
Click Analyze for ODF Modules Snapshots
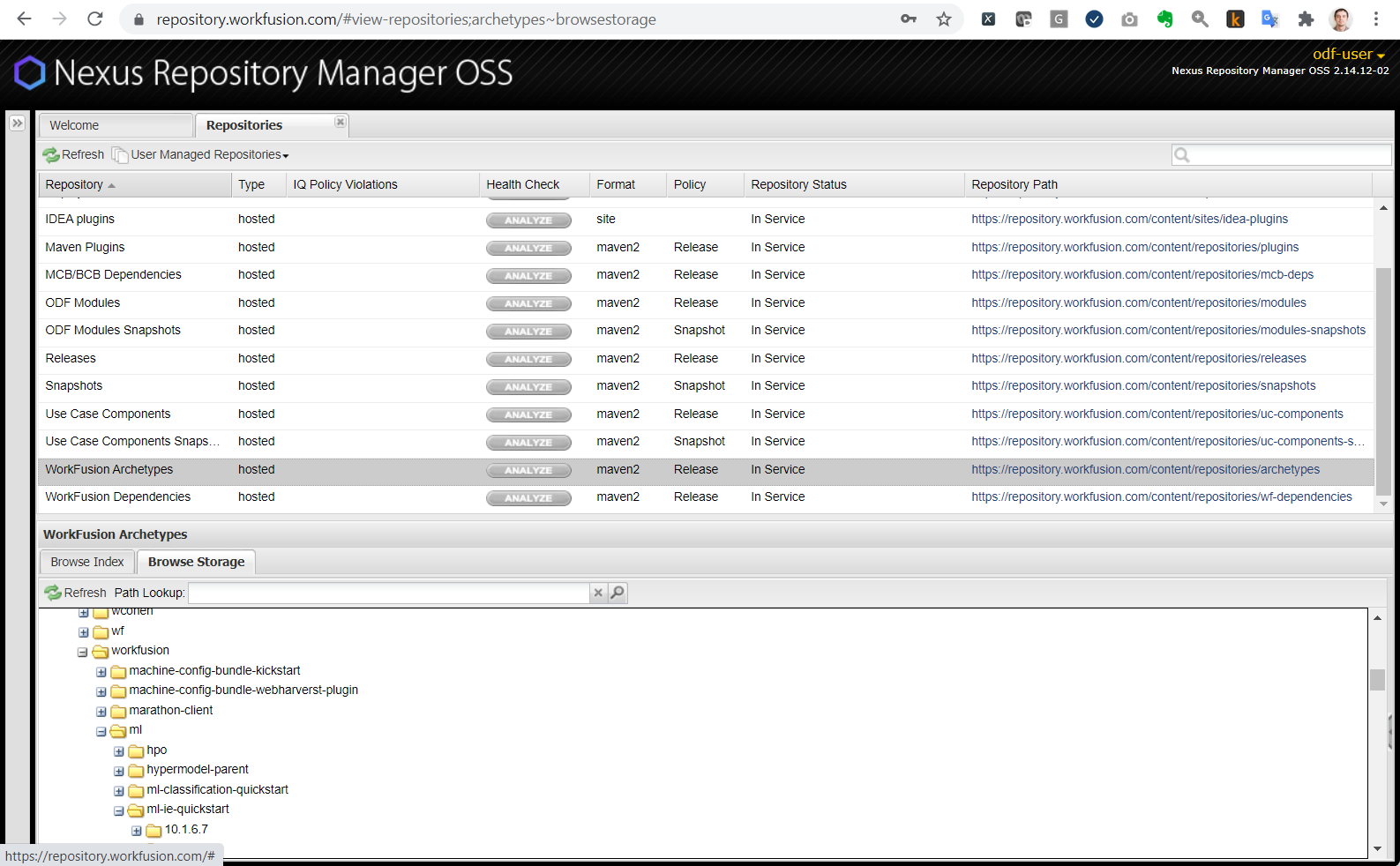pos(528,332)
